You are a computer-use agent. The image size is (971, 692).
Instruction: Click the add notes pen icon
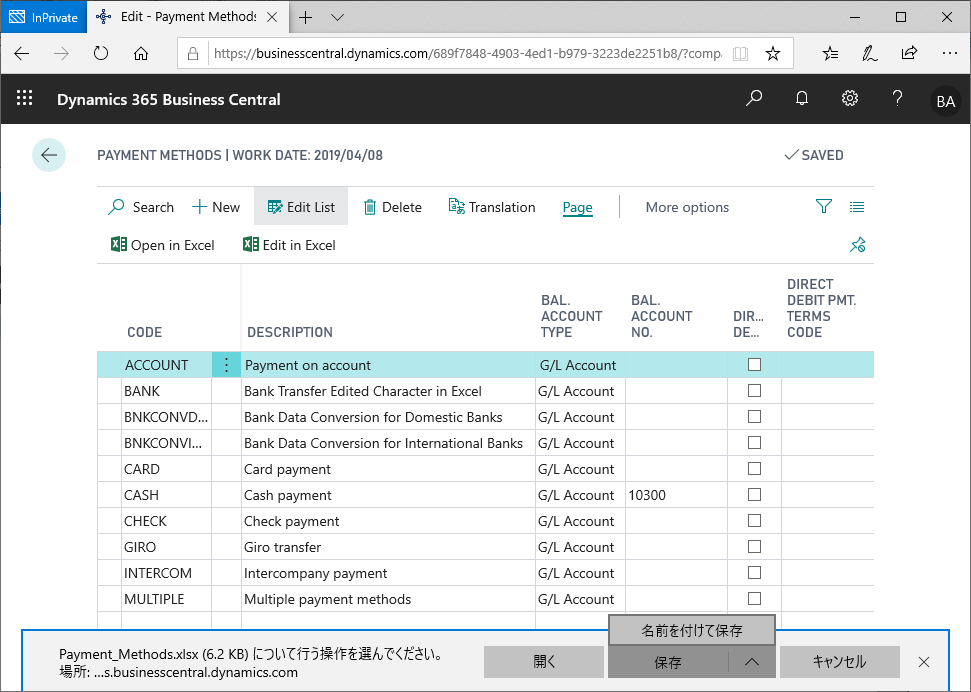click(x=869, y=53)
